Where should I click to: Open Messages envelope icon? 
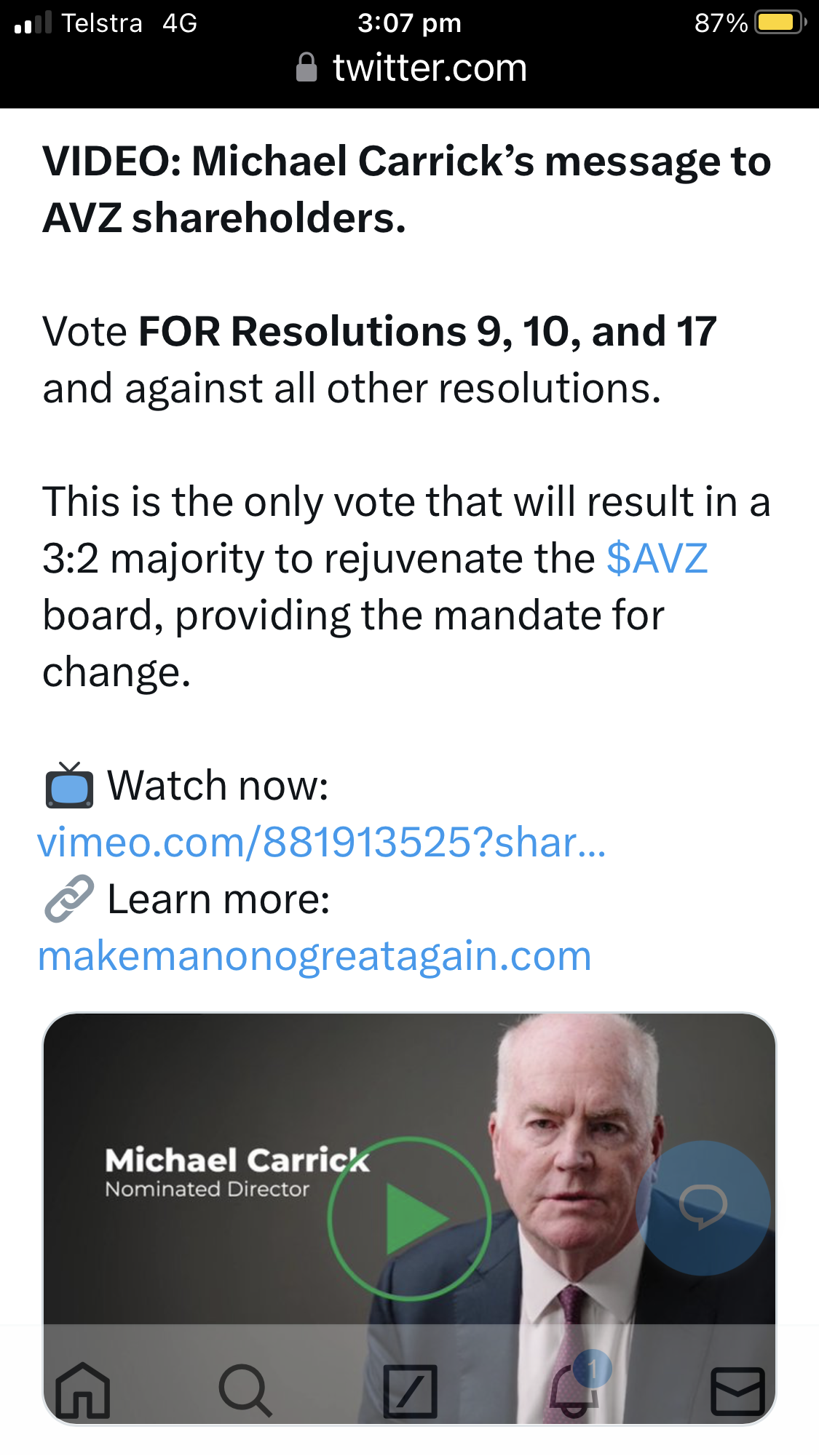(x=737, y=1391)
